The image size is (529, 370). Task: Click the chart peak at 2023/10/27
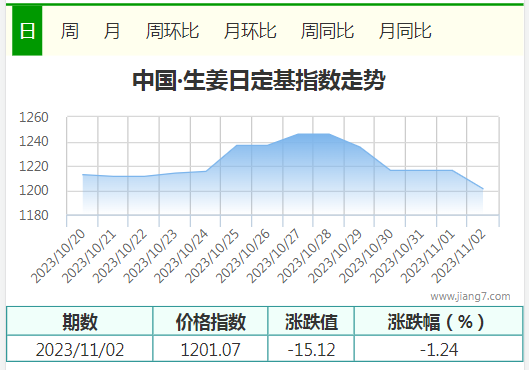[x=298, y=134]
